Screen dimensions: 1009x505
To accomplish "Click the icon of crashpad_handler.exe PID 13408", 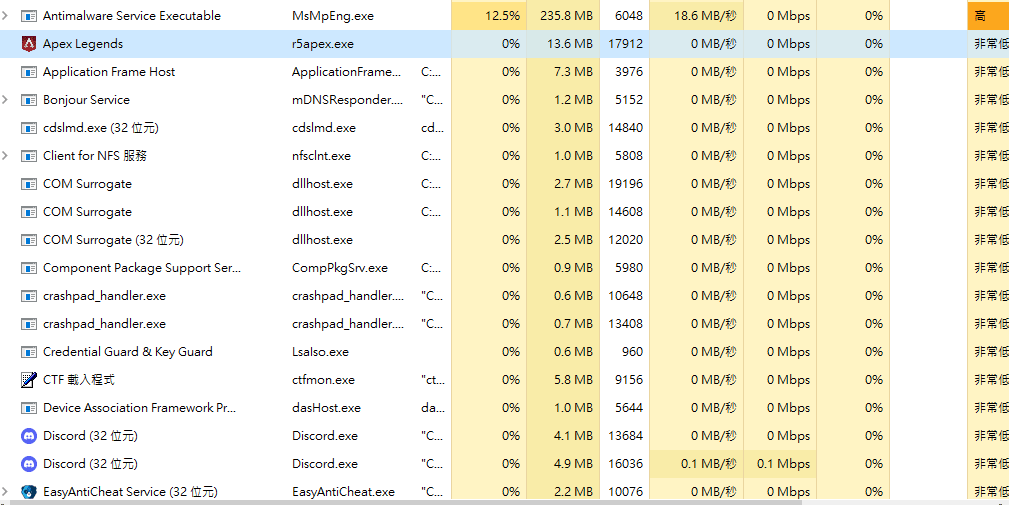I will coord(29,324).
